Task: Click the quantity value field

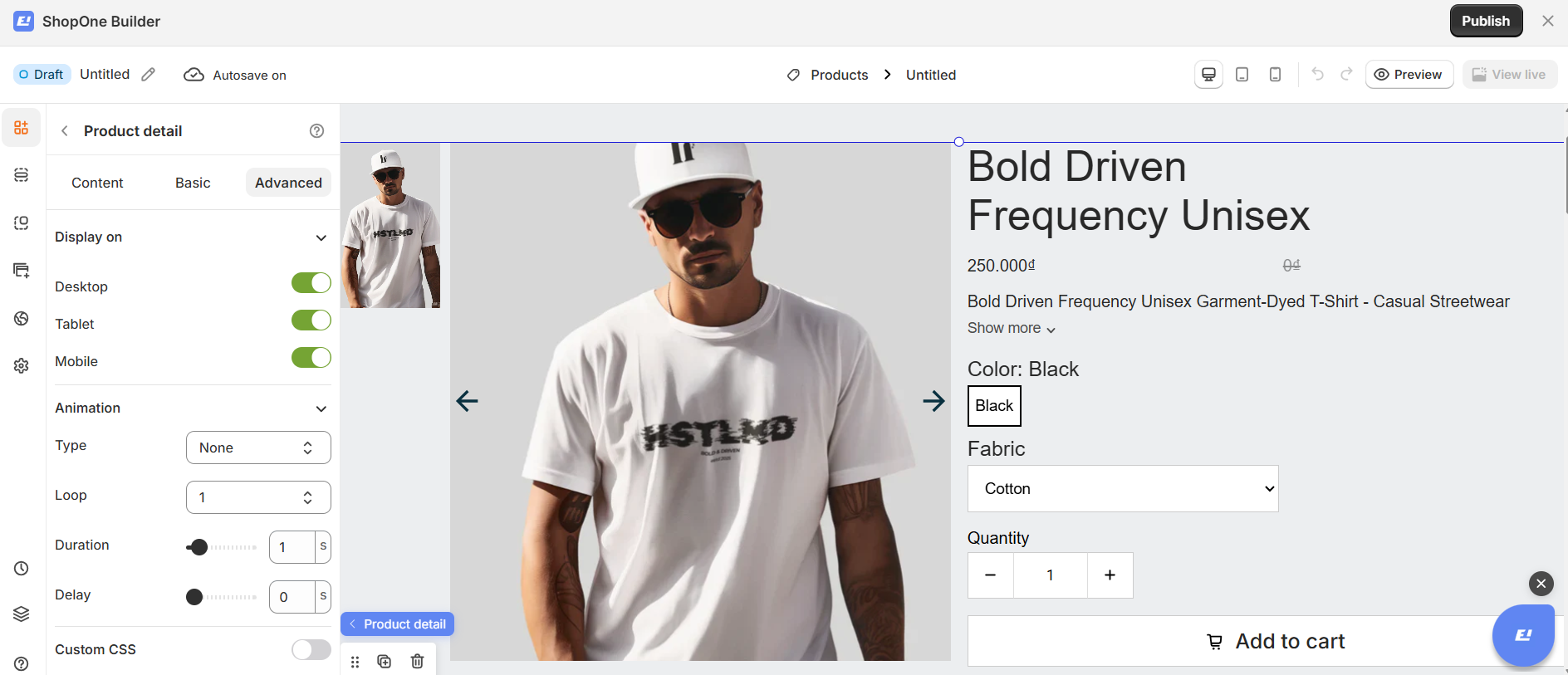Action: click(x=1050, y=575)
